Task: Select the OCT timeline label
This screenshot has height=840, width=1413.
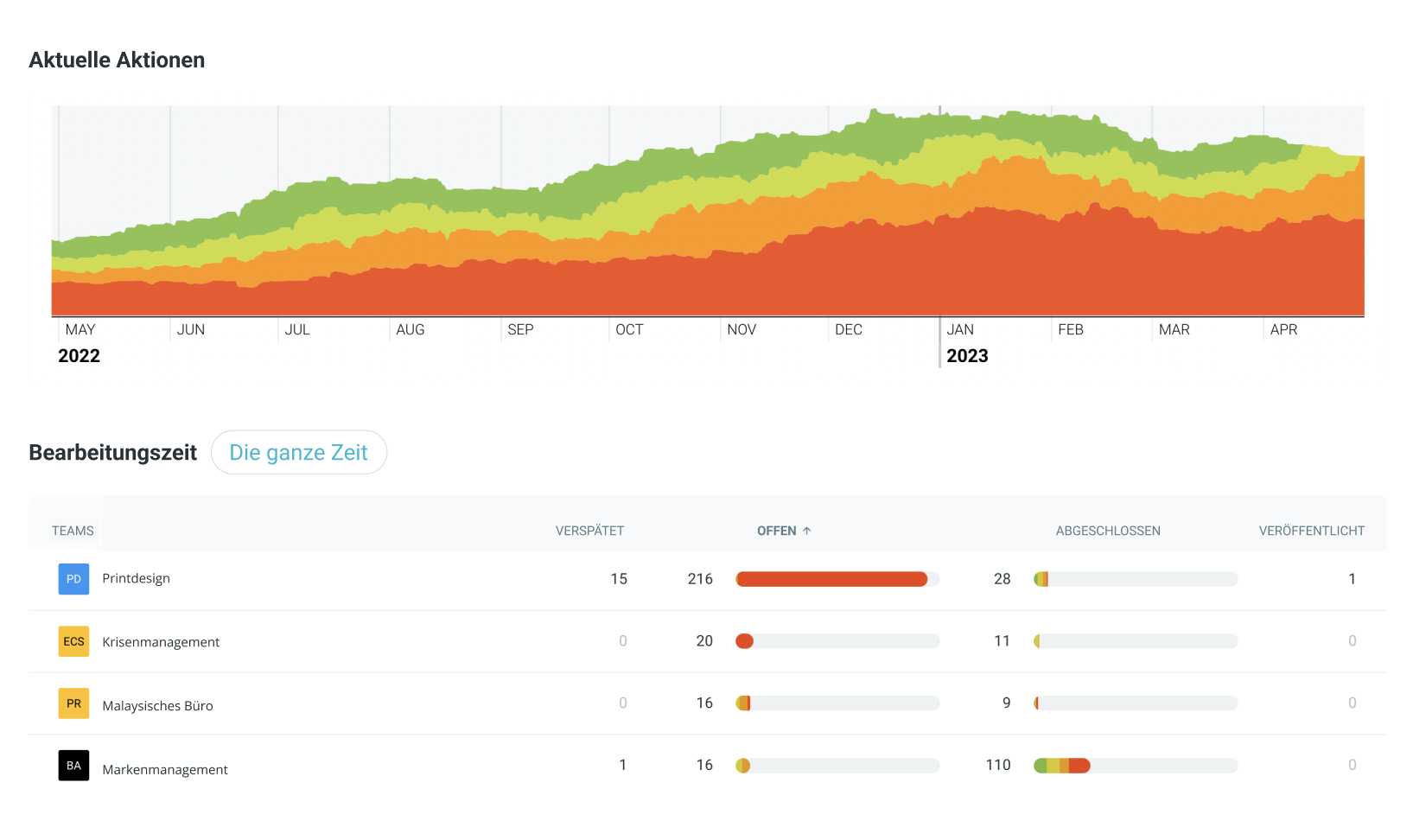Action: coord(629,329)
